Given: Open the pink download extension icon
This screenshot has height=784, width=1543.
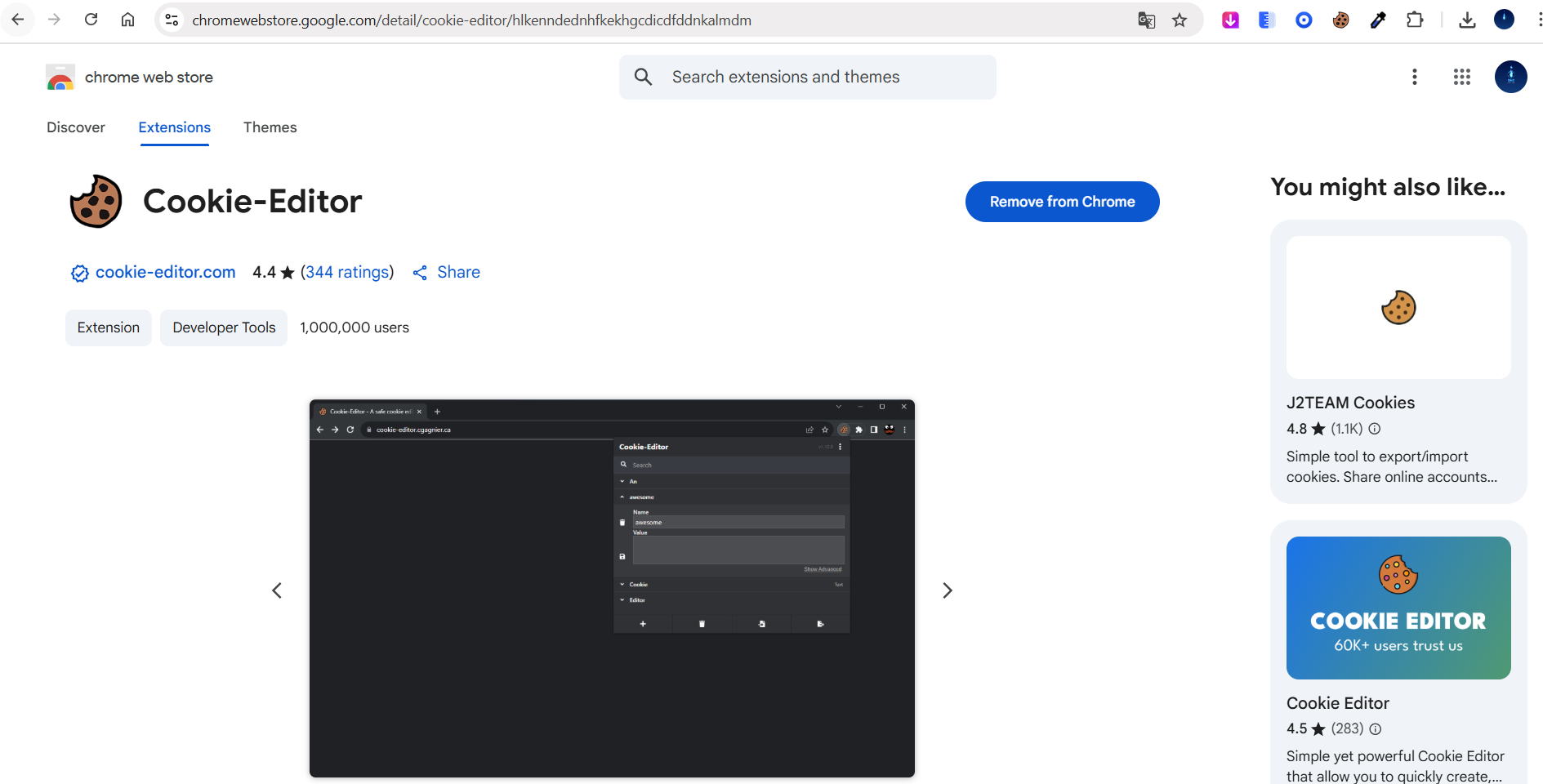Looking at the screenshot, I should click(x=1230, y=20).
